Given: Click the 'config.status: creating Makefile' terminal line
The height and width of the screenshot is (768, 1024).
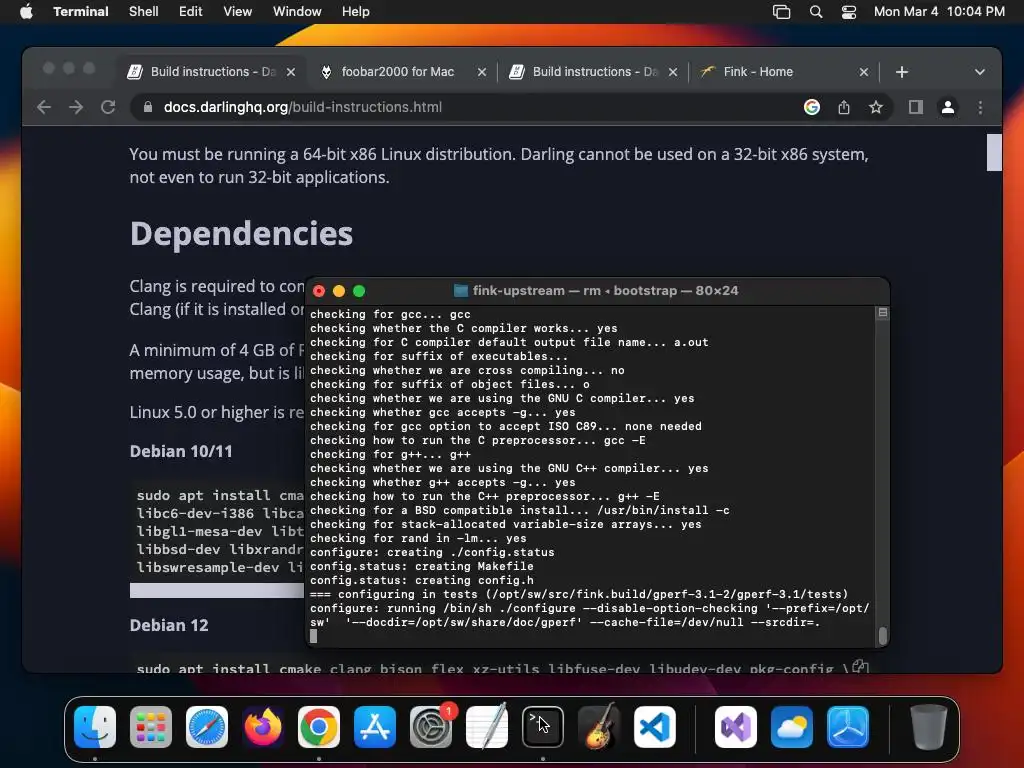Looking at the screenshot, I should [x=422, y=566].
